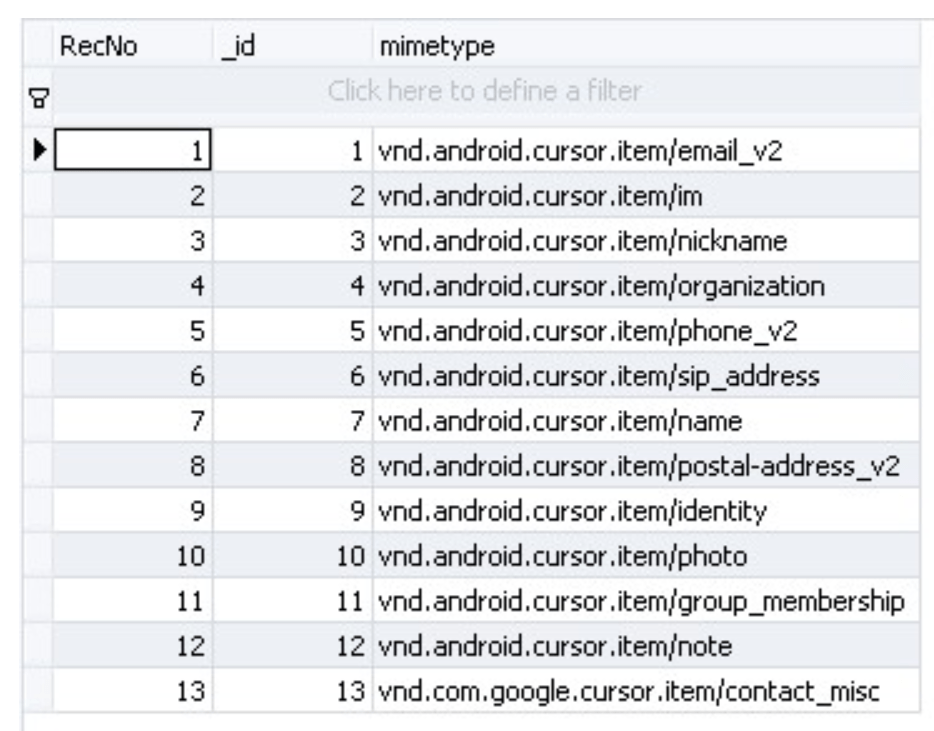The image size is (934, 731).
Task: Select the photo mimetype cell
Action: (x=647, y=555)
